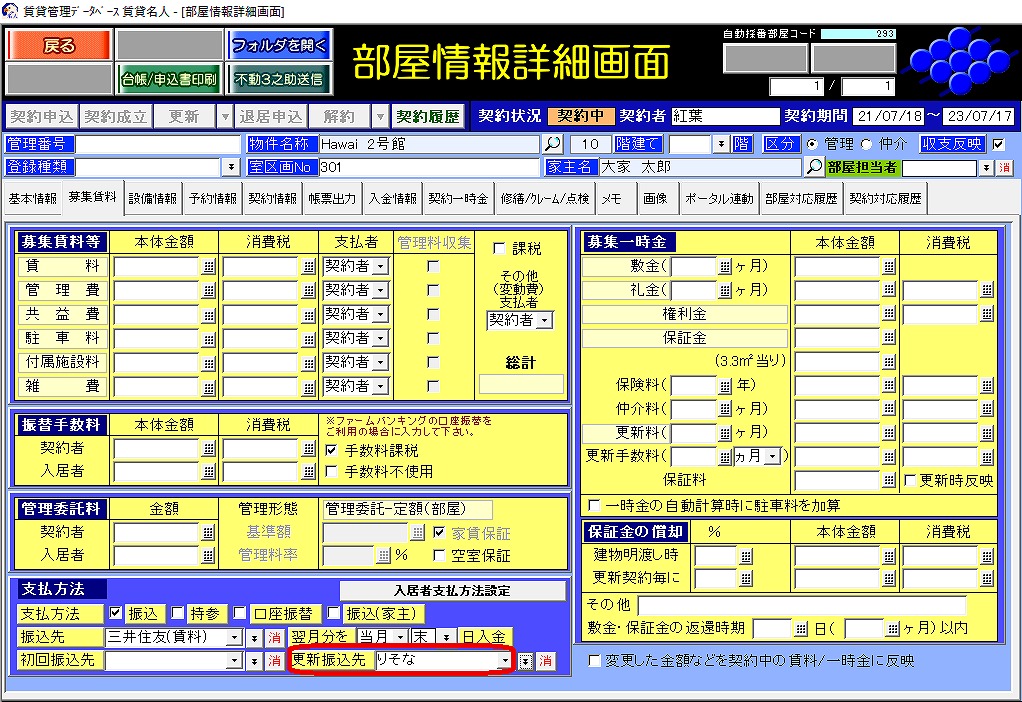Click 消 clear icon next to 更新振込先
Screen dimensions: 1022x702
pyautogui.click(x=545, y=661)
